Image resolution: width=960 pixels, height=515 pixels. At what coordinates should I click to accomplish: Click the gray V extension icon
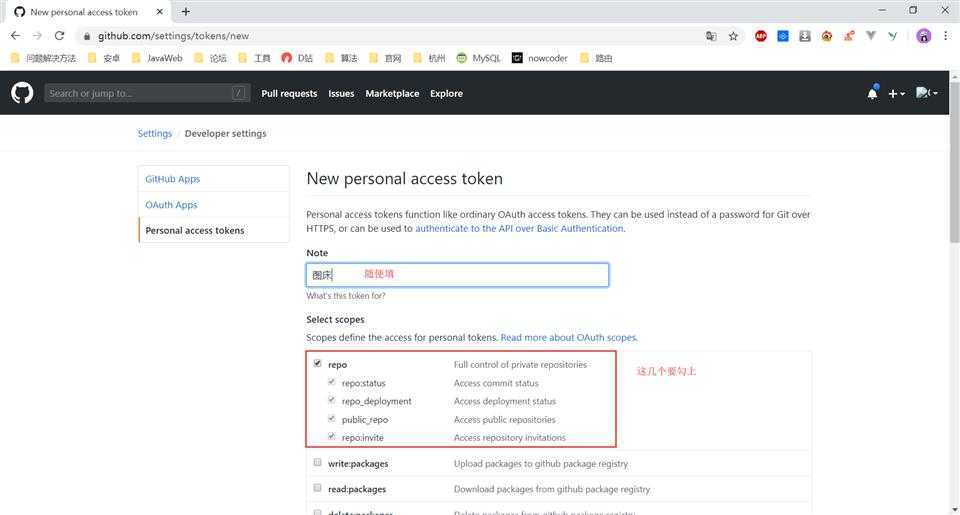click(x=871, y=36)
